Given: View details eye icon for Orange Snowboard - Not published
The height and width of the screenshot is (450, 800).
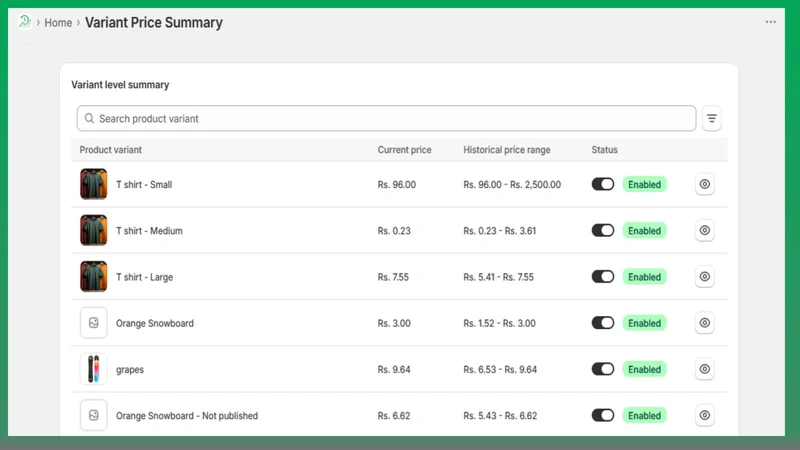Looking at the screenshot, I should click(705, 415).
